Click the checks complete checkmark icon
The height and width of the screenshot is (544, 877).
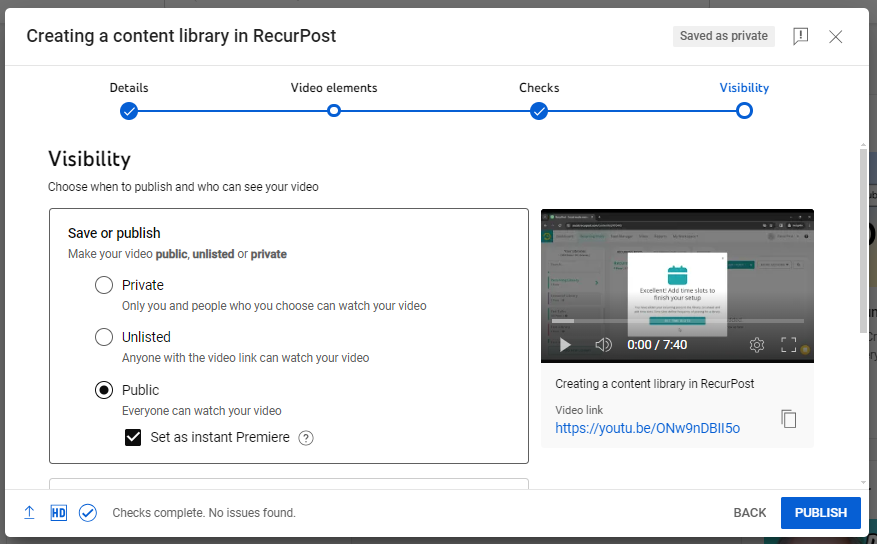click(88, 513)
